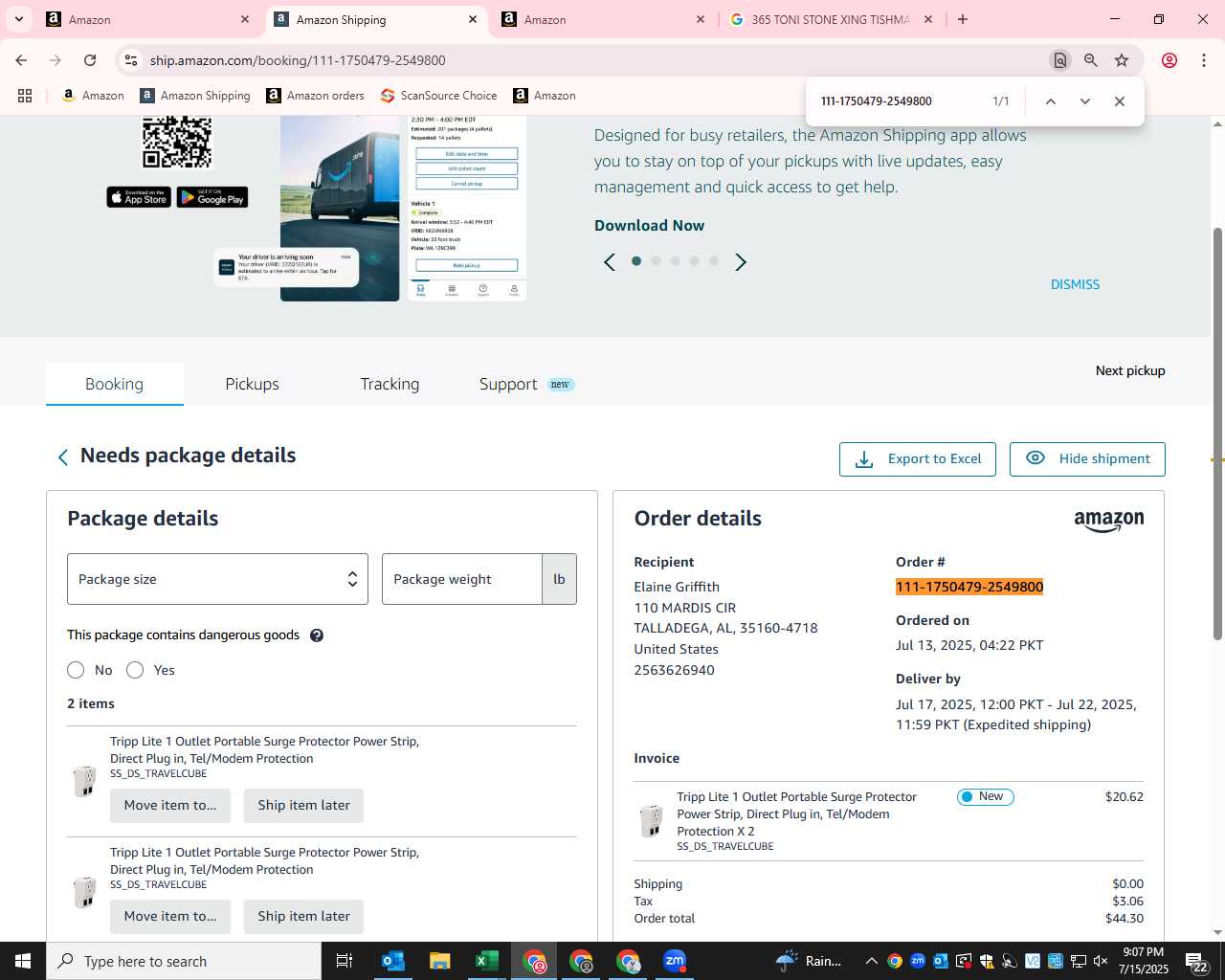Click first item's Ship item later button

pos(303,805)
